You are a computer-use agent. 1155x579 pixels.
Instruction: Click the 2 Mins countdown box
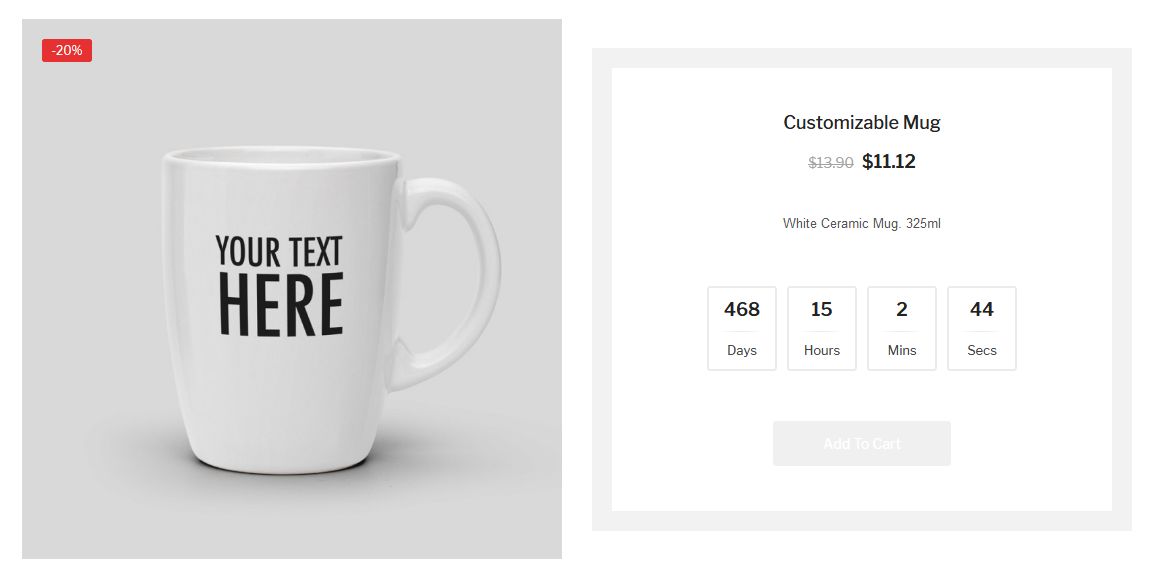tap(901, 328)
